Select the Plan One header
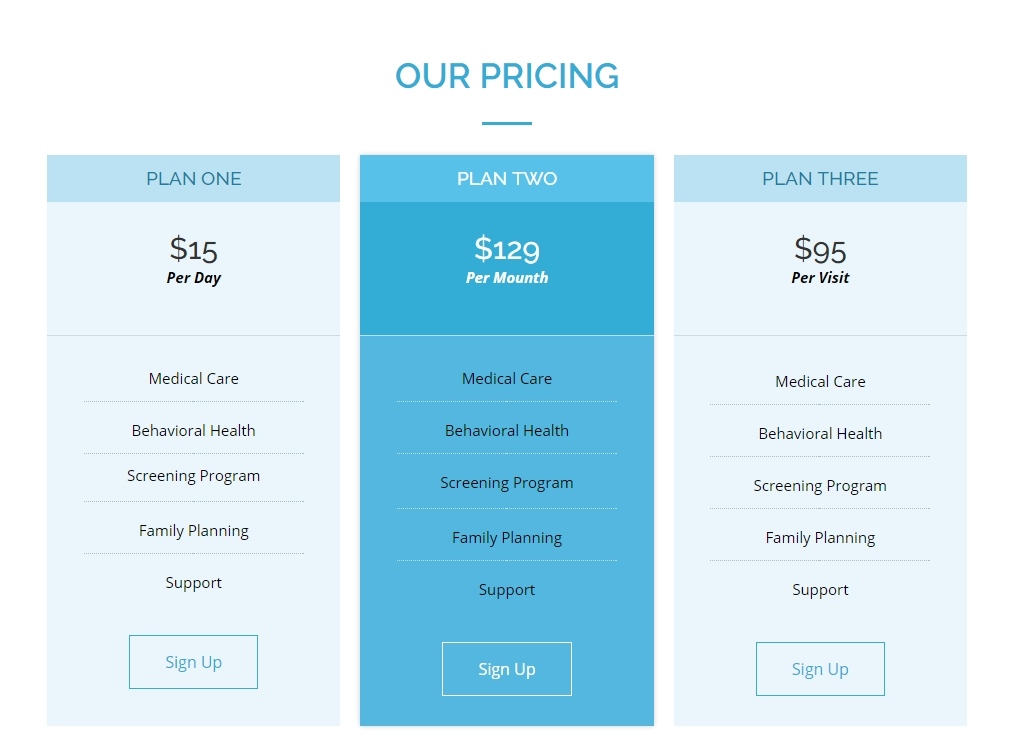The width and height of the screenshot is (1014, 756). [x=193, y=179]
